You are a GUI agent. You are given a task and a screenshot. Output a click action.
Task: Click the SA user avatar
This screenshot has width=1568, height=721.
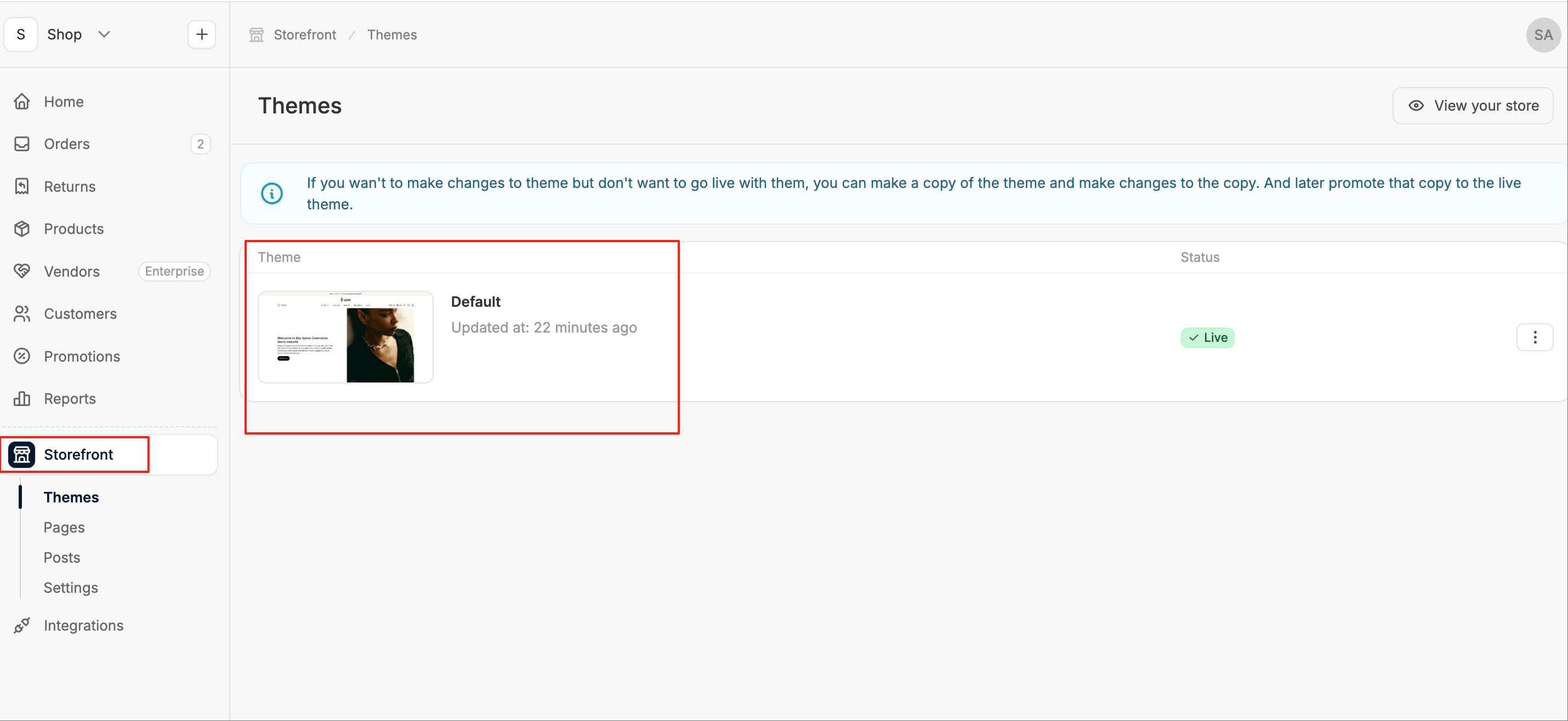point(1543,35)
